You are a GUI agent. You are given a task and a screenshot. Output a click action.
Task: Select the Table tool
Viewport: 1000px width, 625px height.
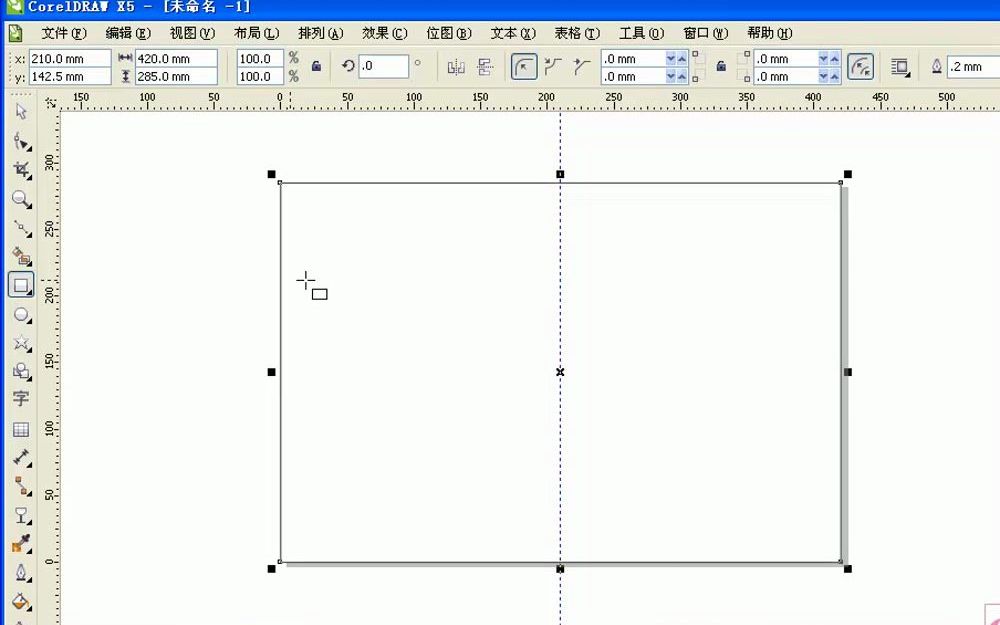20,428
